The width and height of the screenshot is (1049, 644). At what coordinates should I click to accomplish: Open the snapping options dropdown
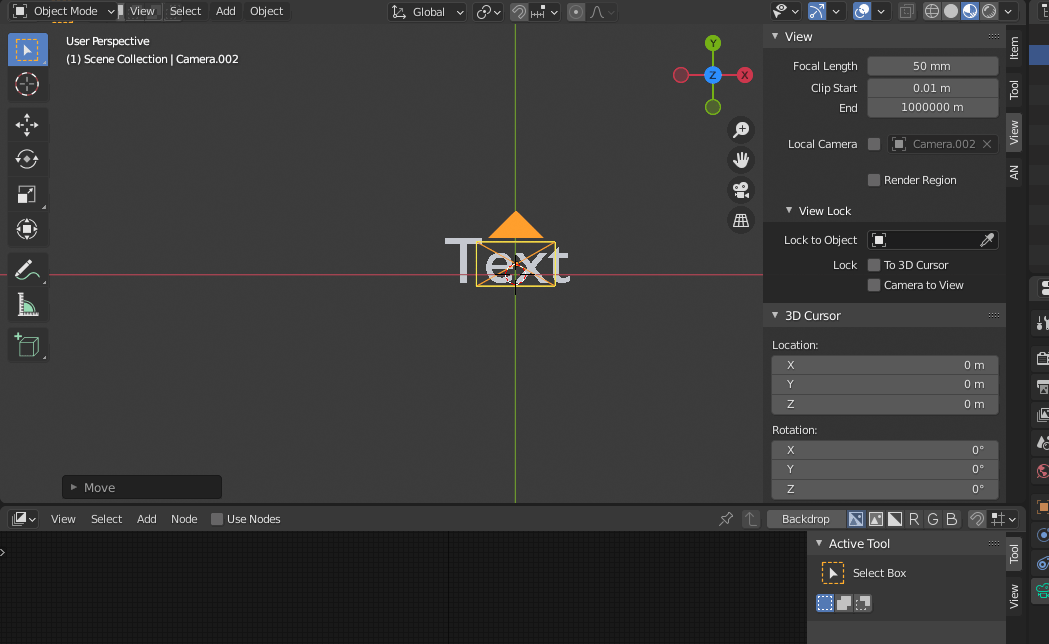coord(544,12)
